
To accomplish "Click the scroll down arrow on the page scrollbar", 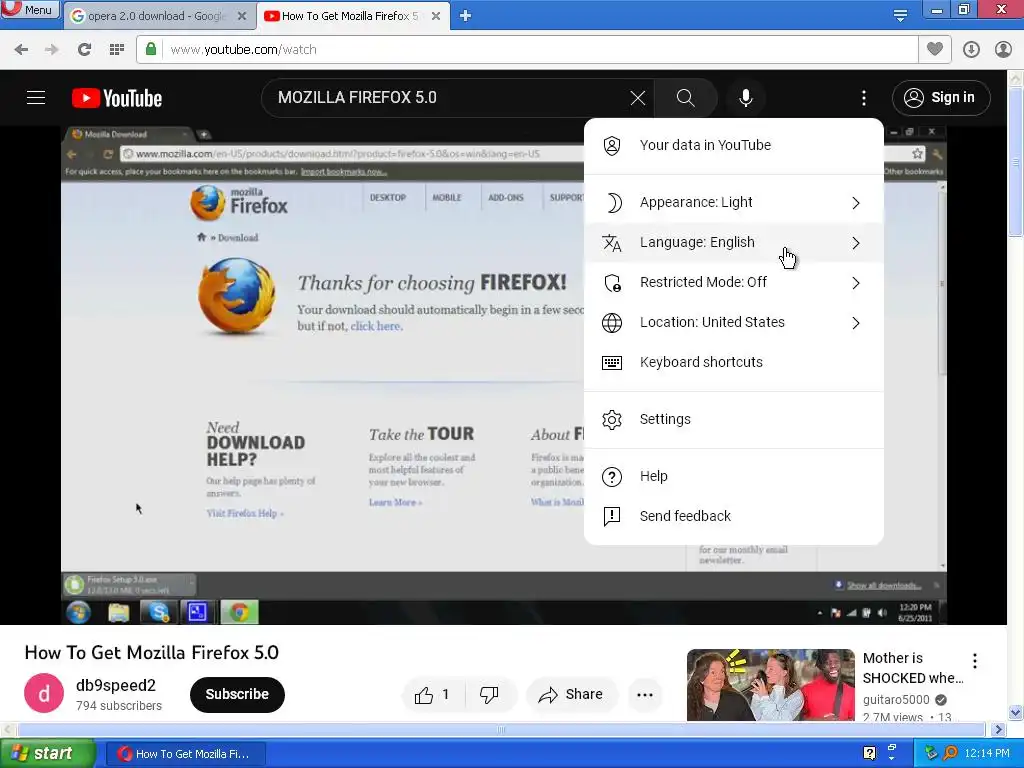I will coord(1016,712).
